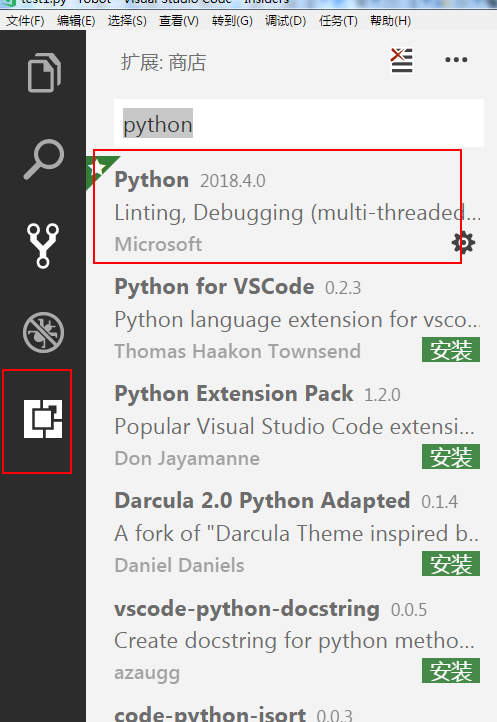Click Daniel Daniels publisher name

point(179,565)
